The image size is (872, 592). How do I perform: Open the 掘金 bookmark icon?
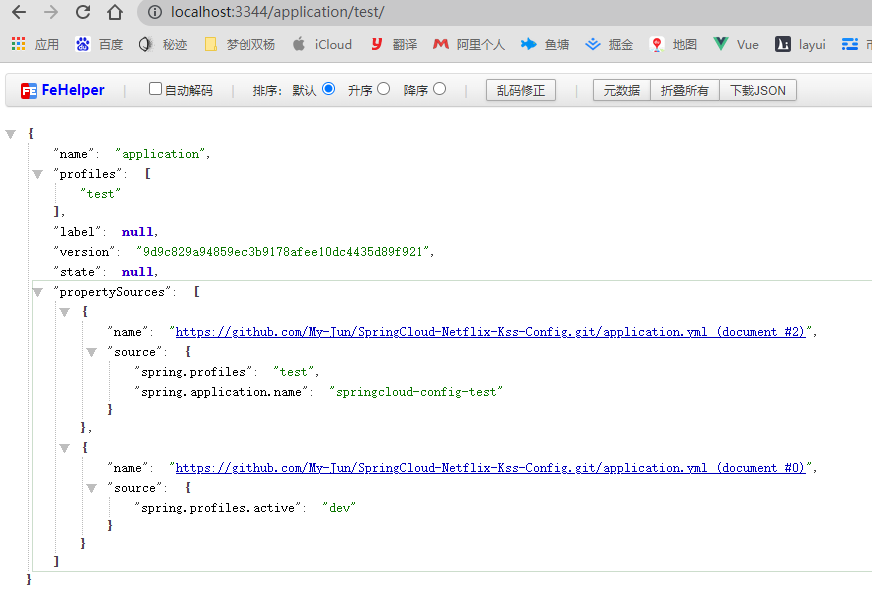[593, 44]
